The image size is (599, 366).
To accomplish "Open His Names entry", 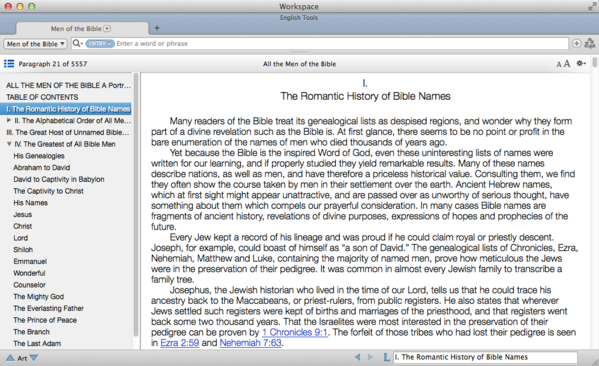I will [31, 203].
